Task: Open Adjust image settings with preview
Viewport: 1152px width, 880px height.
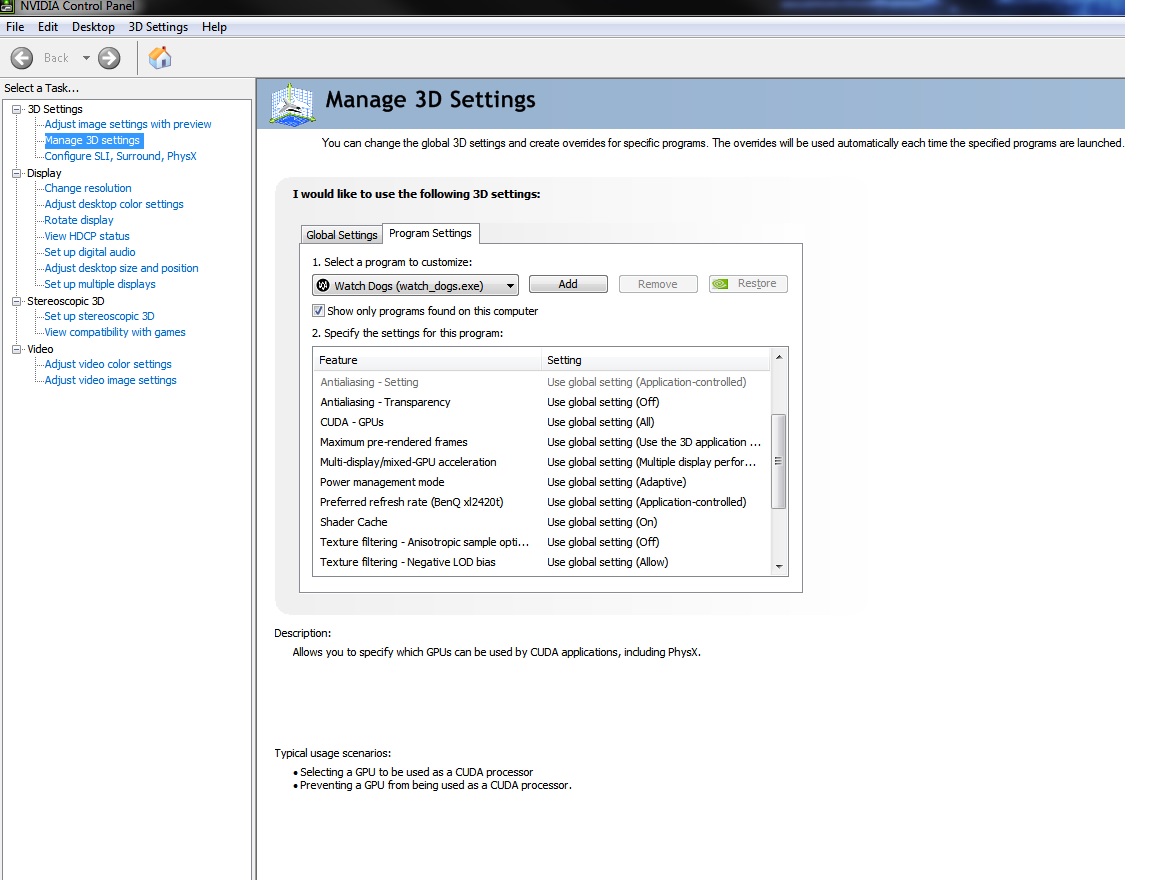Action: [x=128, y=124]
